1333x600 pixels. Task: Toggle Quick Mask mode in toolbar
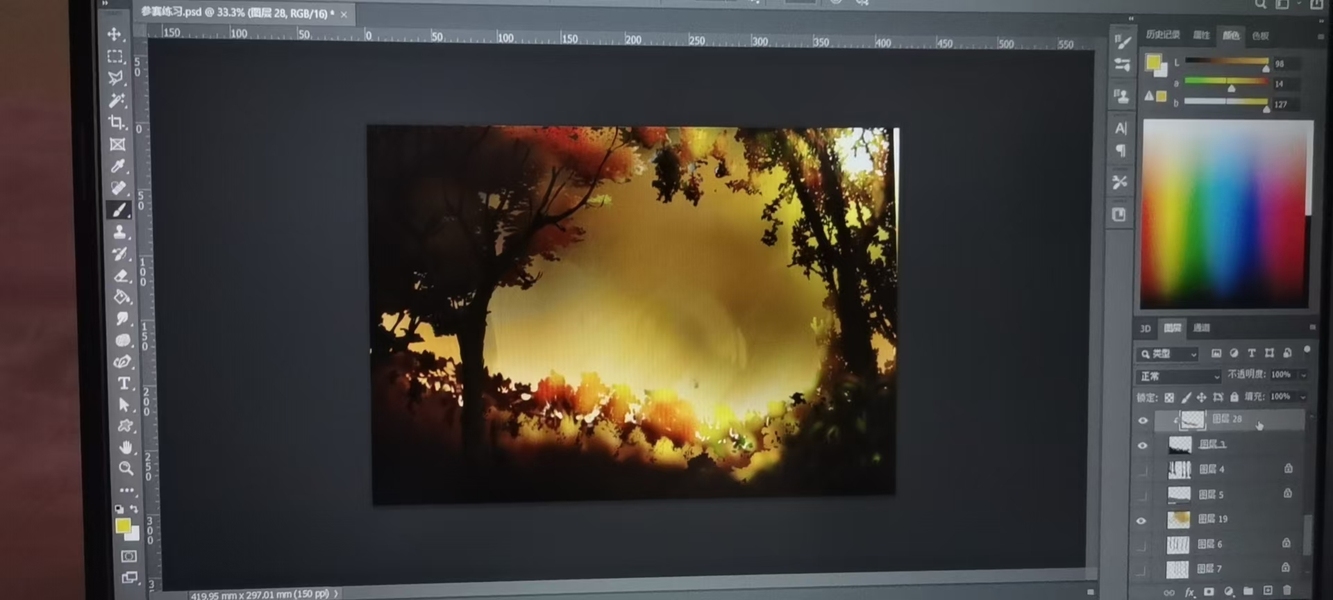pyautogui.click(x=129, y=556)
